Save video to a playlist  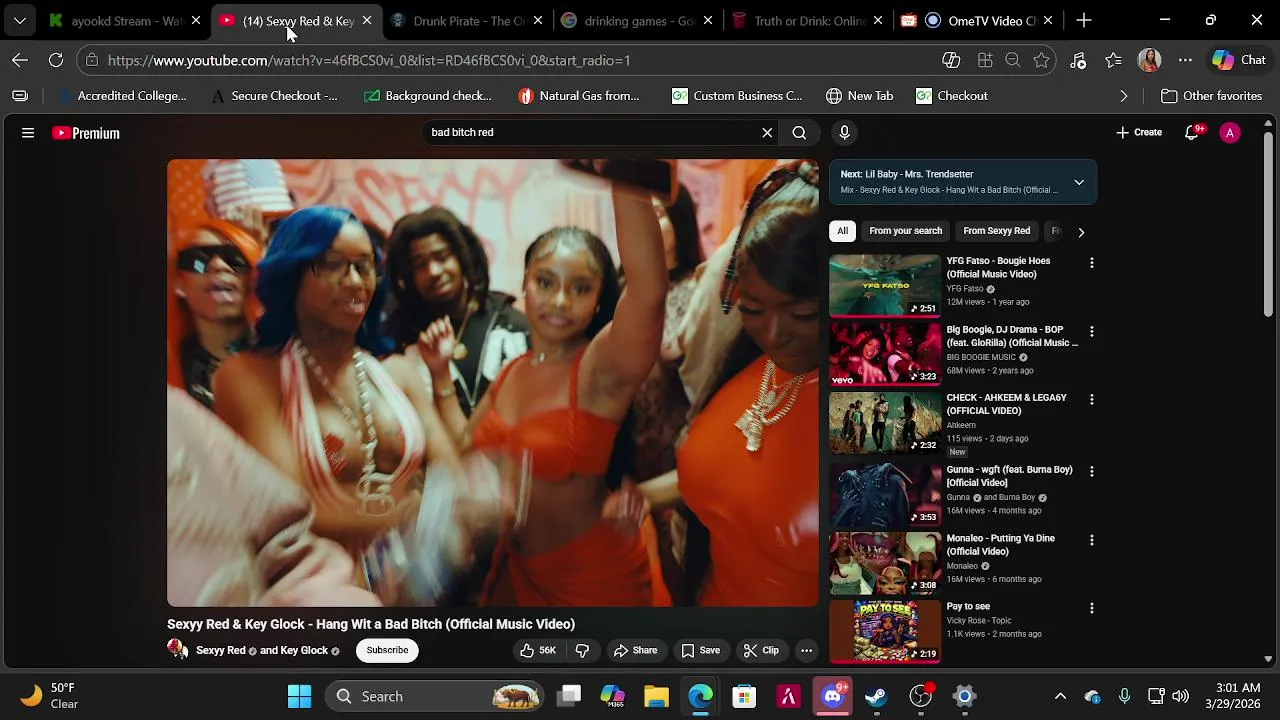[700, 650]
